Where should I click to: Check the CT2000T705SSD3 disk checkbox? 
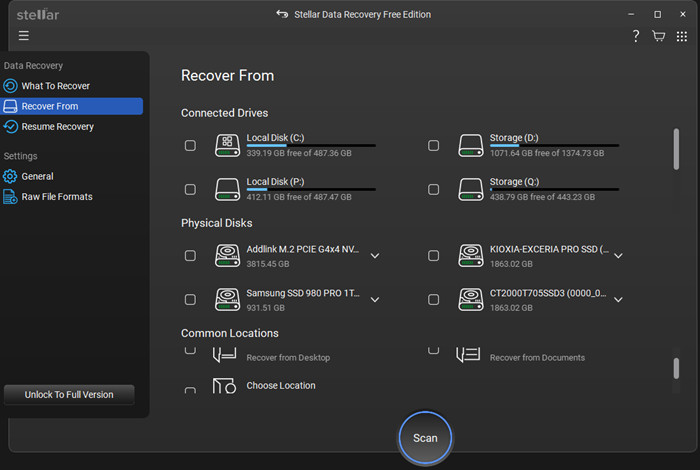(433, 299)
